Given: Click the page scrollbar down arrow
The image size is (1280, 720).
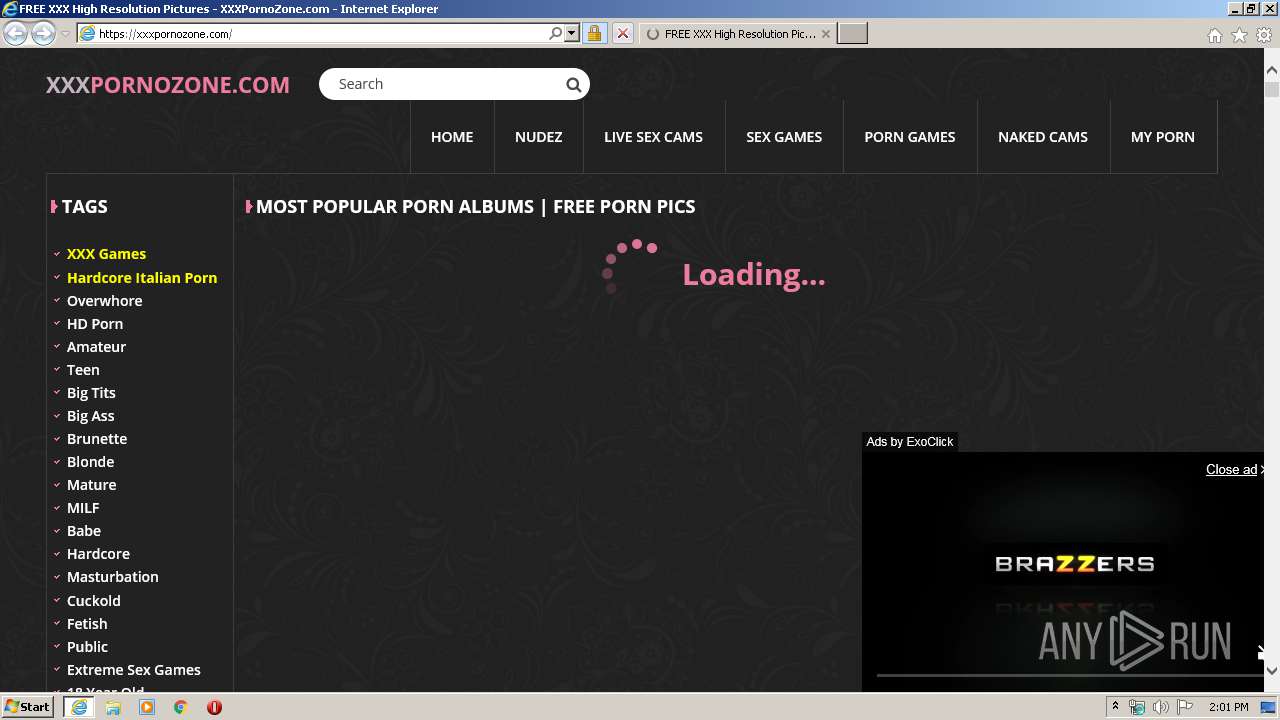Looking at the screenshot, I should pos(1272,671).
